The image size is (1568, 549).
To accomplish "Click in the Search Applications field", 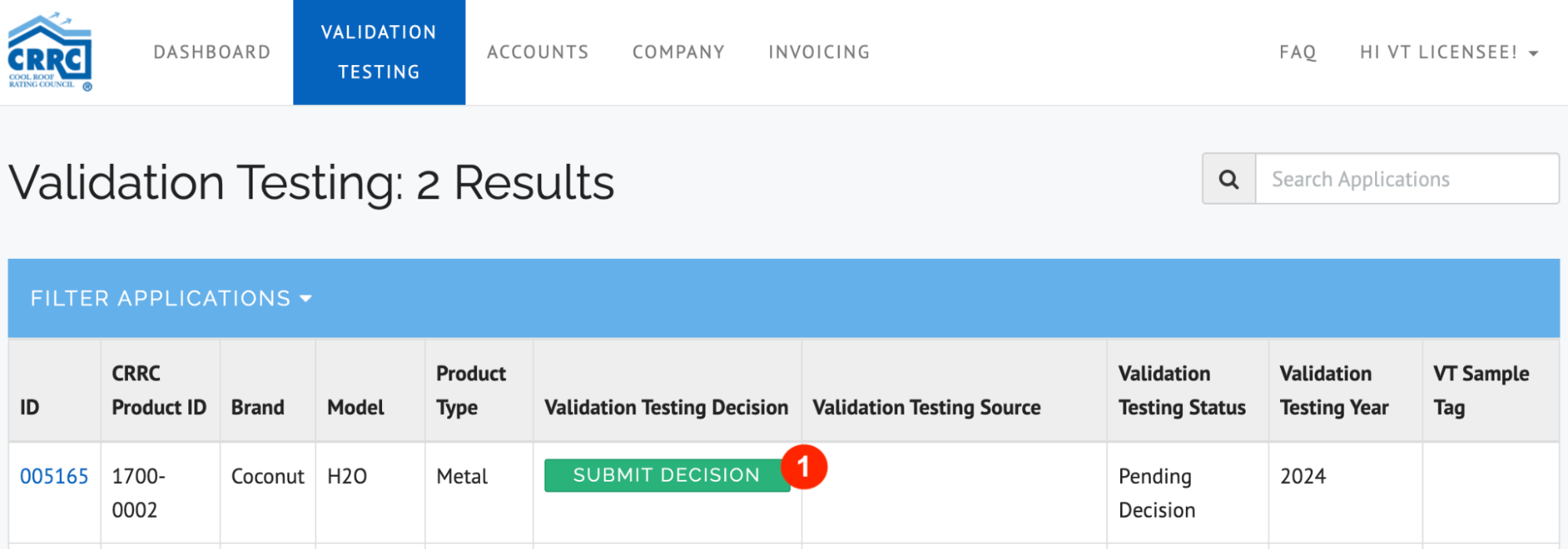I will point(1406,180).
